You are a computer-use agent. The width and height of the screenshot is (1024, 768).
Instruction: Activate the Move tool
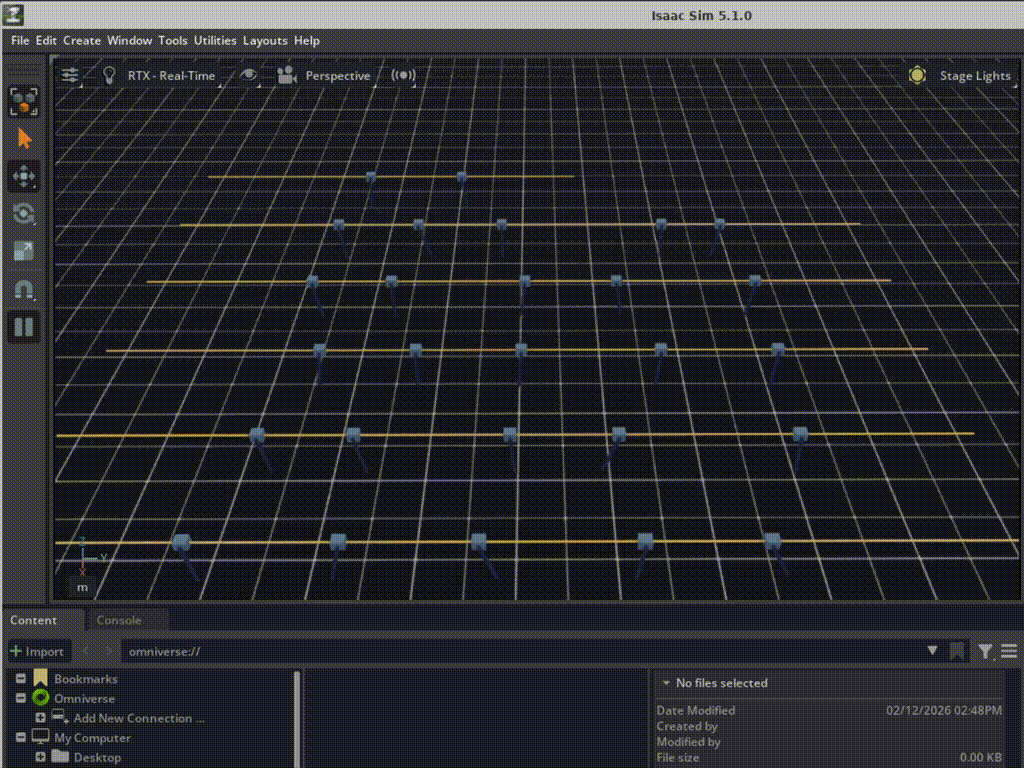pos(24,177)
